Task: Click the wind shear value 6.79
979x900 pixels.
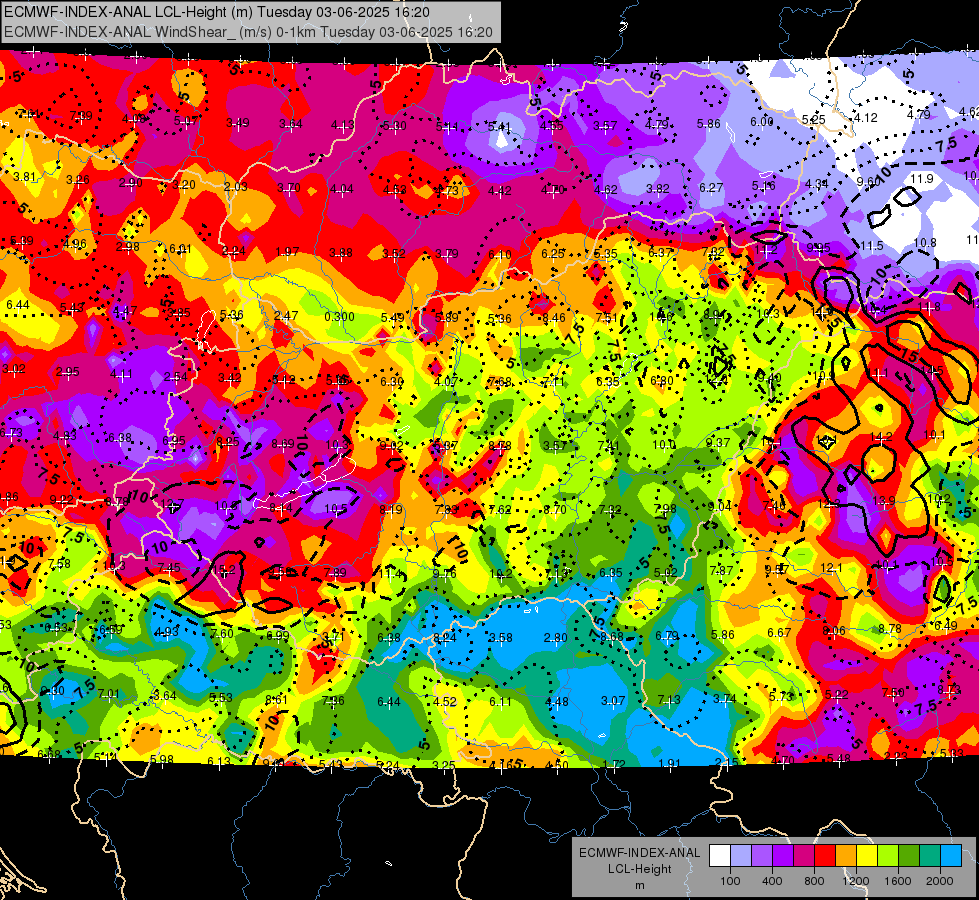Action: 666,636
